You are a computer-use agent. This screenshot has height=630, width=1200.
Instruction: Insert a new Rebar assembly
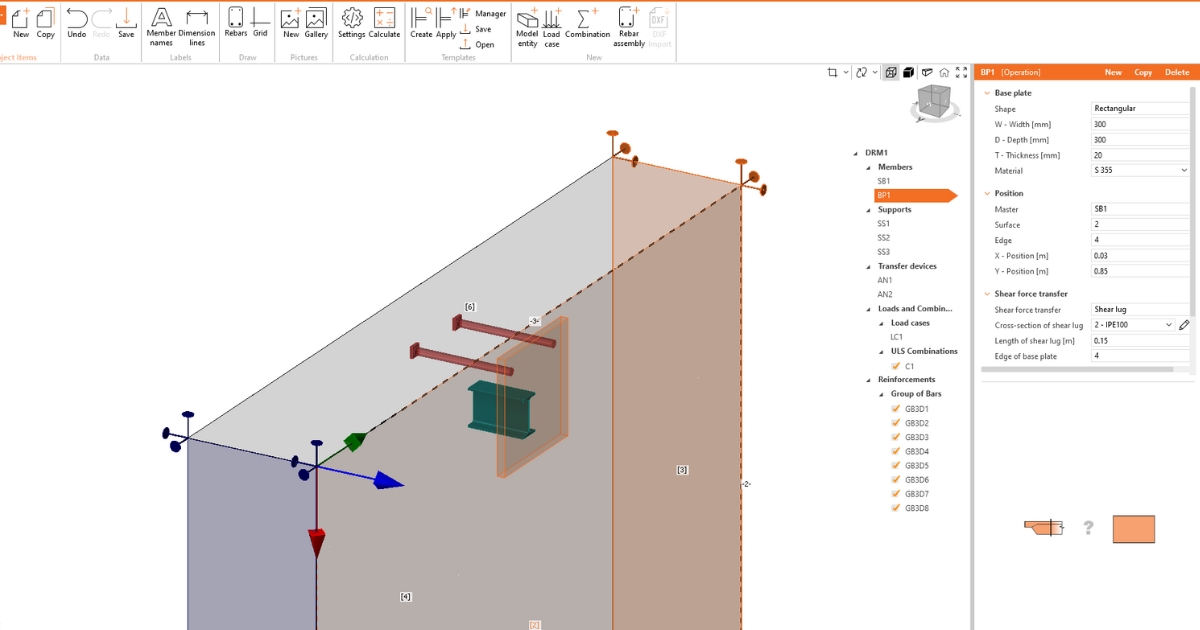(628, 22)
